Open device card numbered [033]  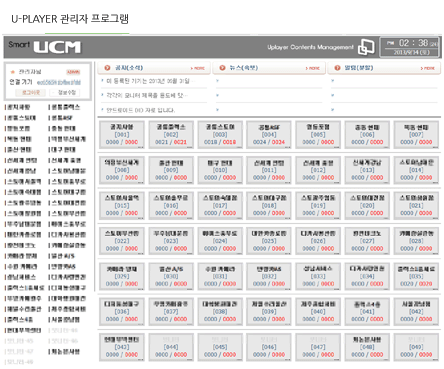click(318, 276)
